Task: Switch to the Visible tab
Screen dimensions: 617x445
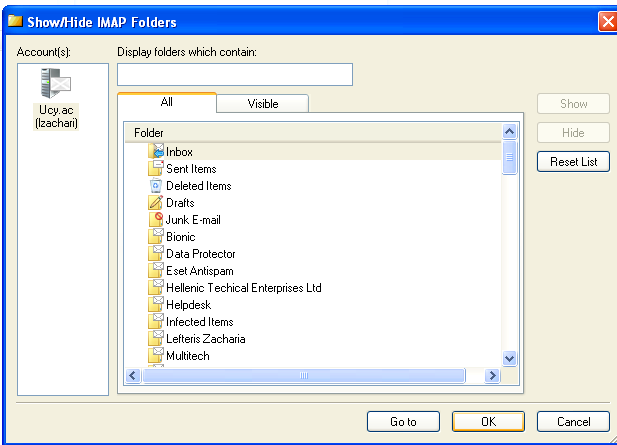Action: pyautogui.click(x=262, y=104)
